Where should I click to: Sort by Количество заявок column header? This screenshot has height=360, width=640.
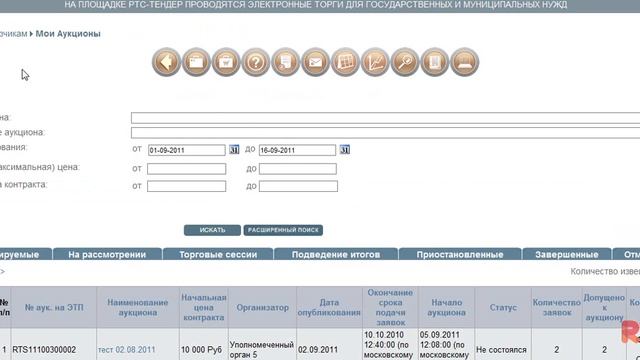(557, 307)
